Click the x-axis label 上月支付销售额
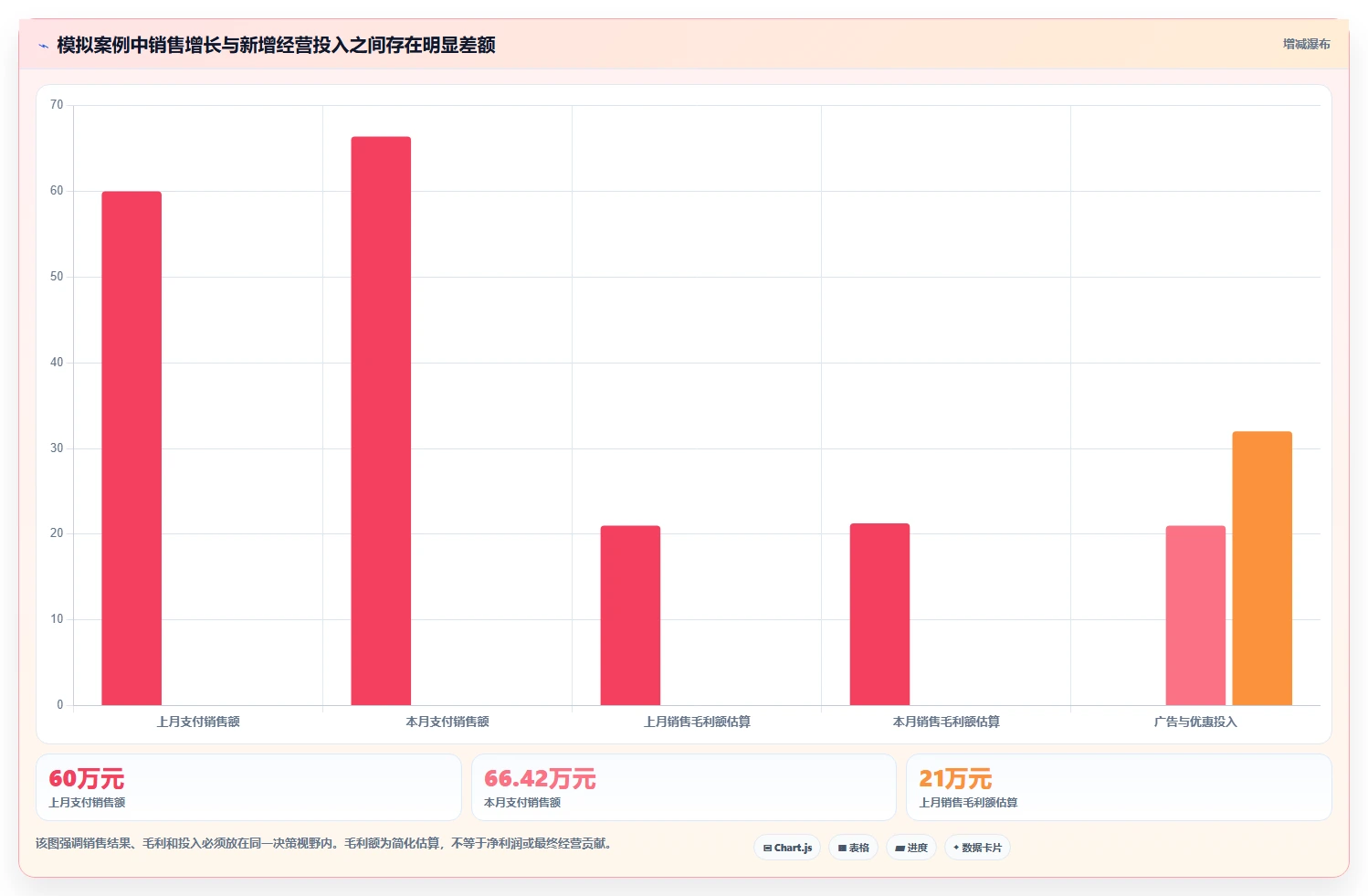This screenshot has height=896, width=1368. [198, 722]
